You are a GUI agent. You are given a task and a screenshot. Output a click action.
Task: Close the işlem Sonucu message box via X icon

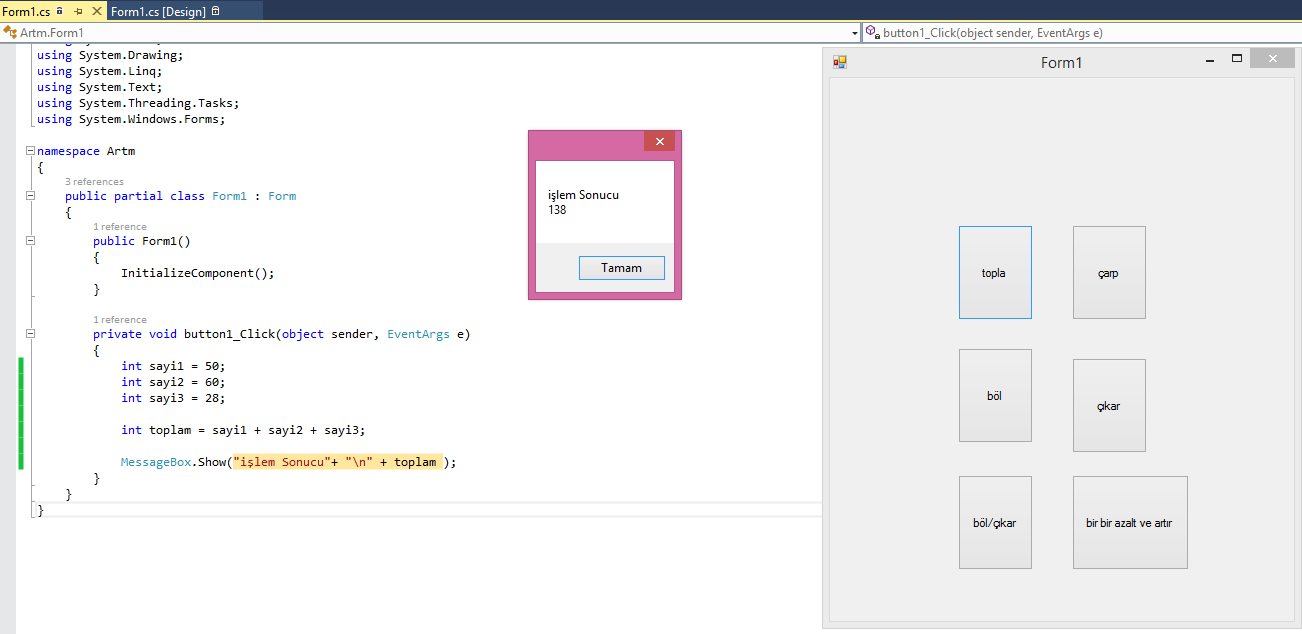coord(659,141)
